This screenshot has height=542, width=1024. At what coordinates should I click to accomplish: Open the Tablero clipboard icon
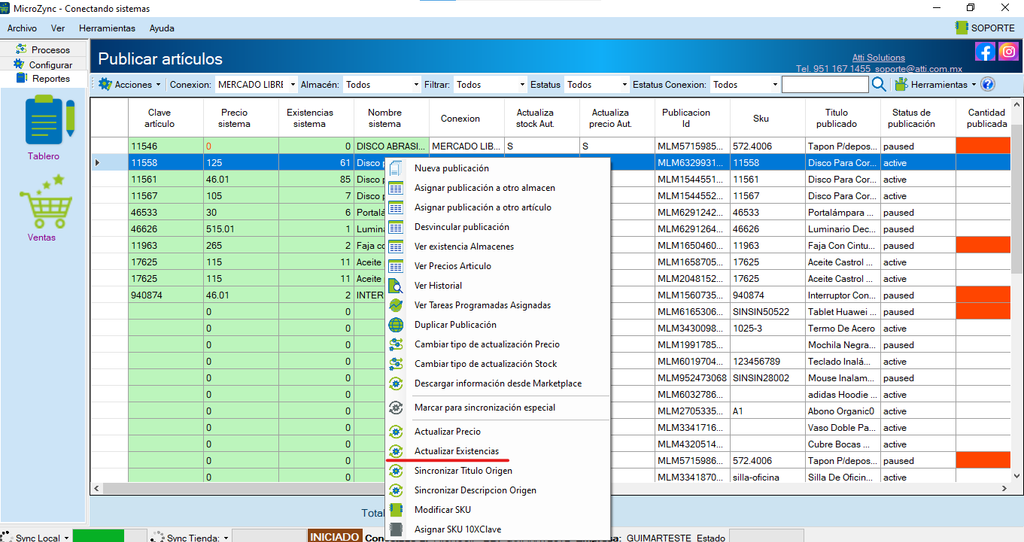50,121
